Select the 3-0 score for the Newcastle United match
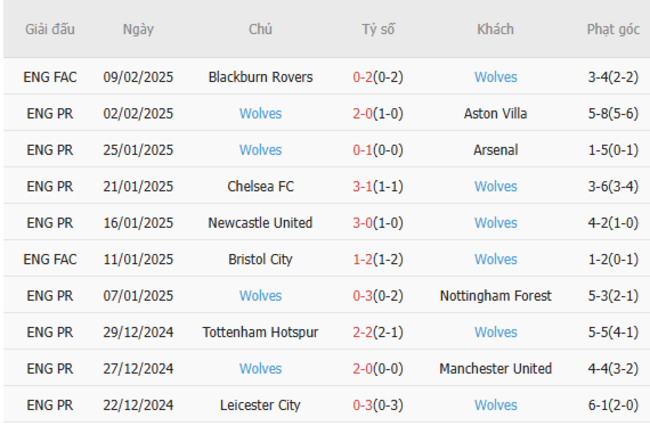 click(364, 223)
